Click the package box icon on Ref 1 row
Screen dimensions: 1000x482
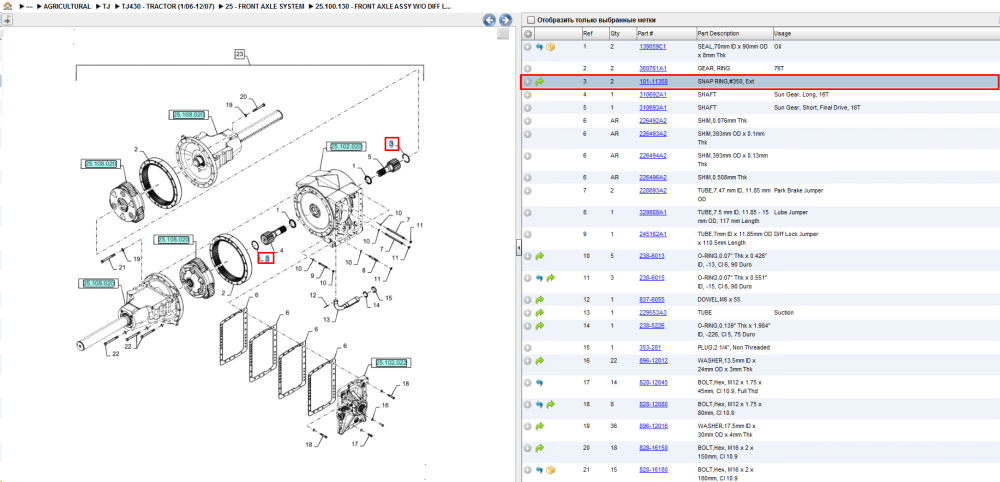pos(550,47)
